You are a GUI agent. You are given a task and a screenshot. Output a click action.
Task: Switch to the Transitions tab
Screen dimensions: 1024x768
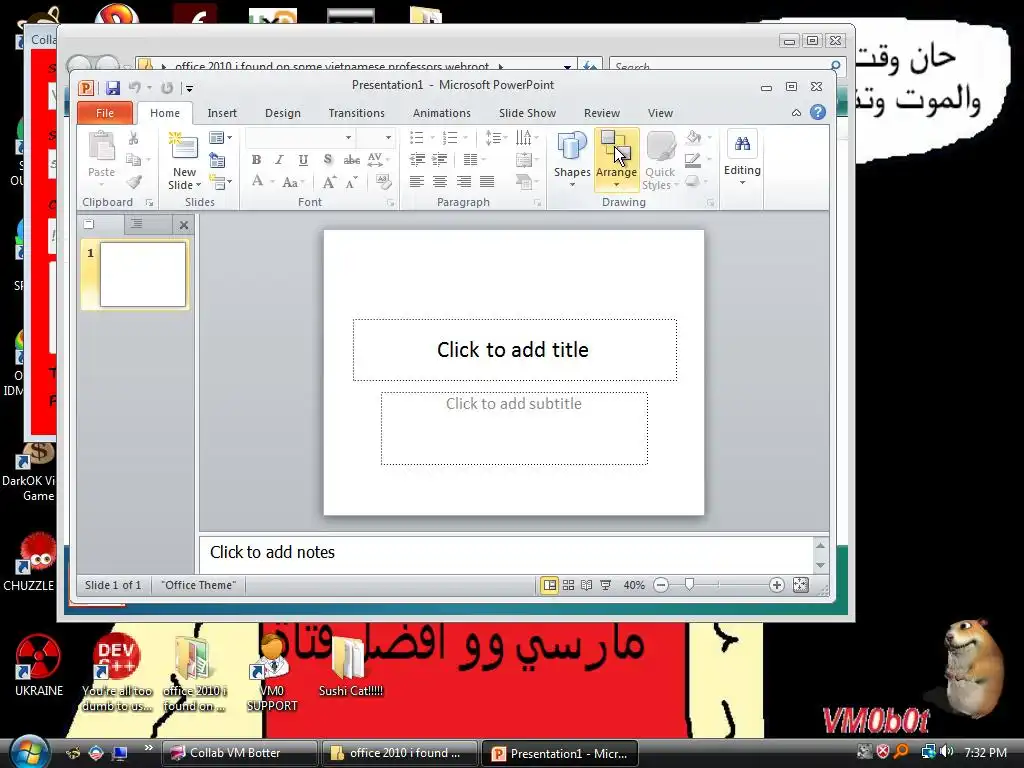pyautogui.click(x=357, y=113)
